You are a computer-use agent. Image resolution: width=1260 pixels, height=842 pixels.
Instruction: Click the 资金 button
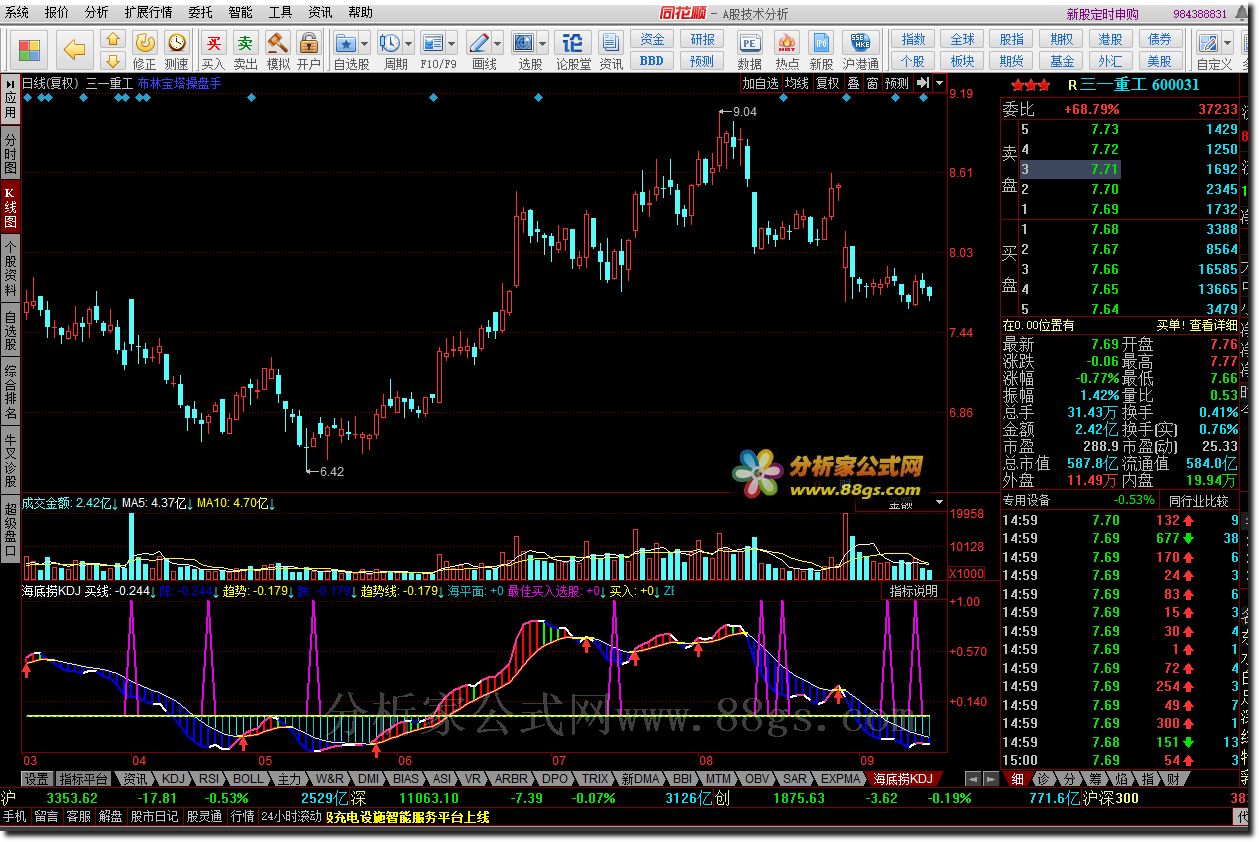point(652,40)
